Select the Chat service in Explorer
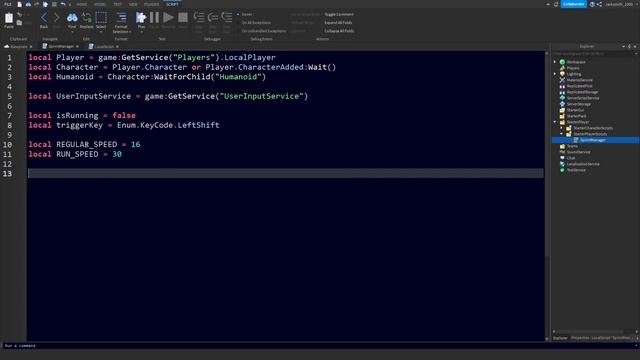Screen dimensions: 640x360 (571, 158)
